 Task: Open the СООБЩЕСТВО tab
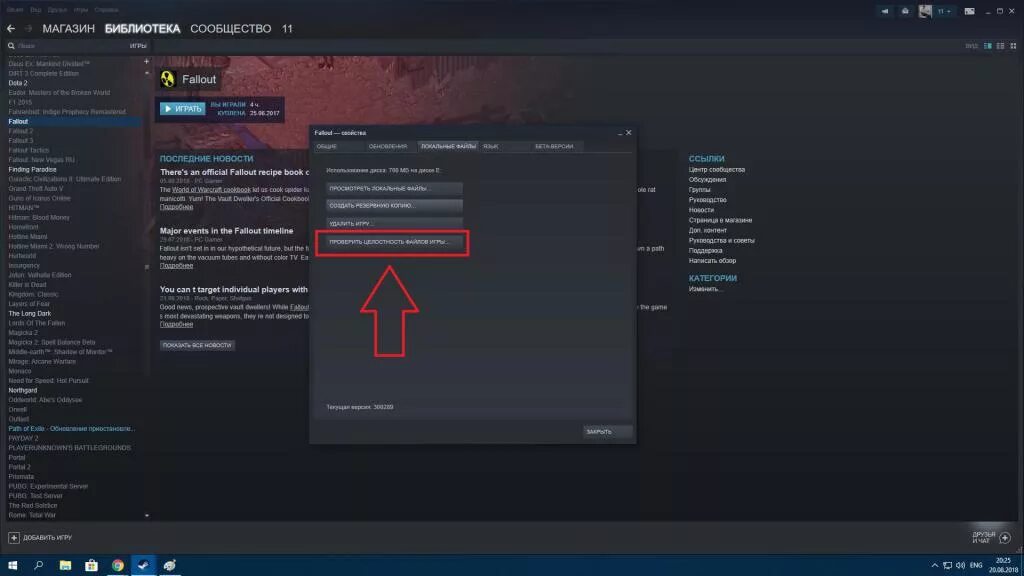point(231,29)
